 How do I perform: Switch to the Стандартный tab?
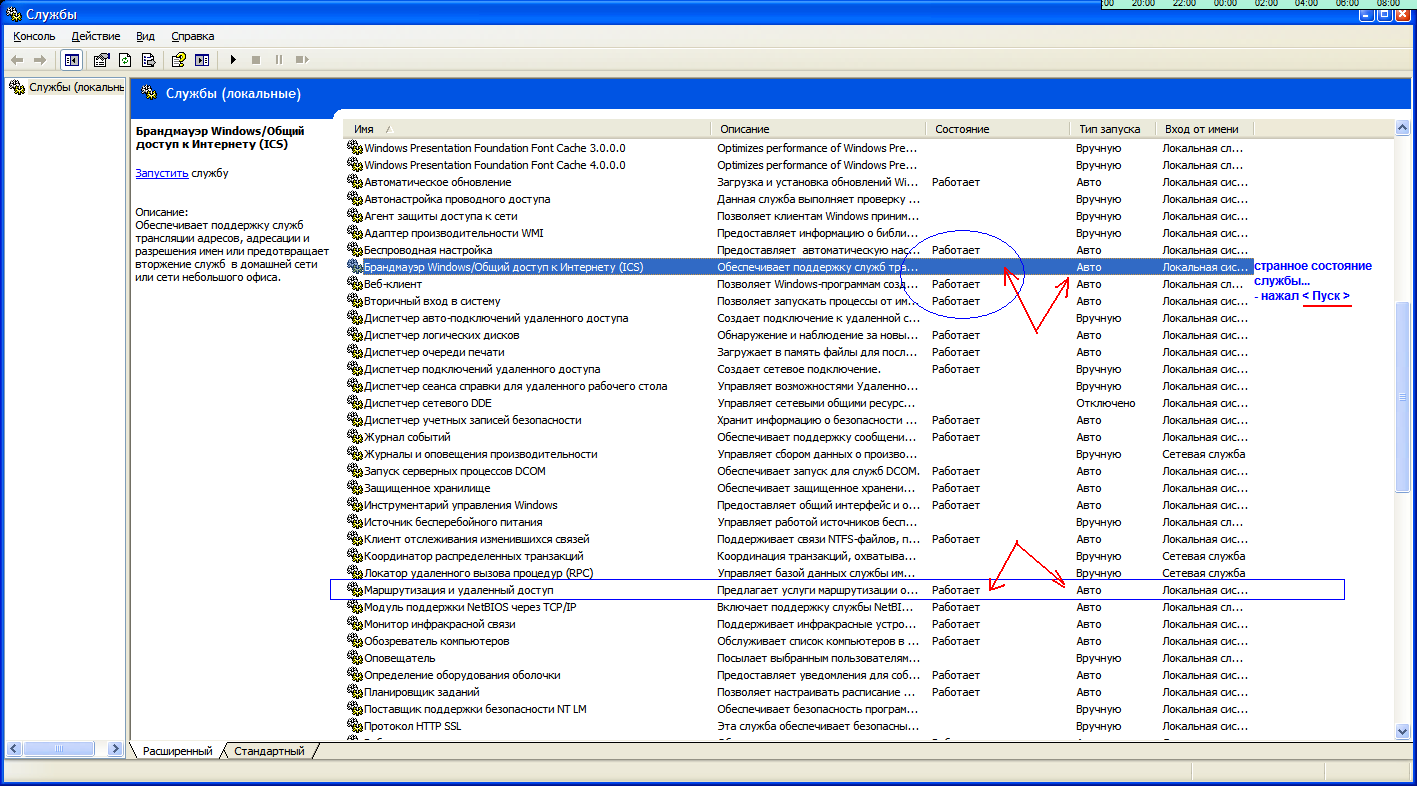[x=269, y=751]
